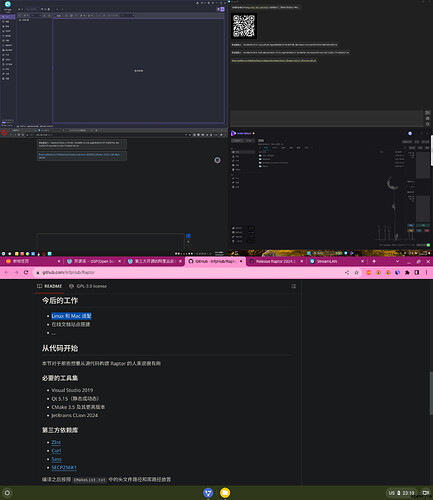Open the browser three-dot menu
The width and height of the screenshot is (433, 500).
(426, 272)
